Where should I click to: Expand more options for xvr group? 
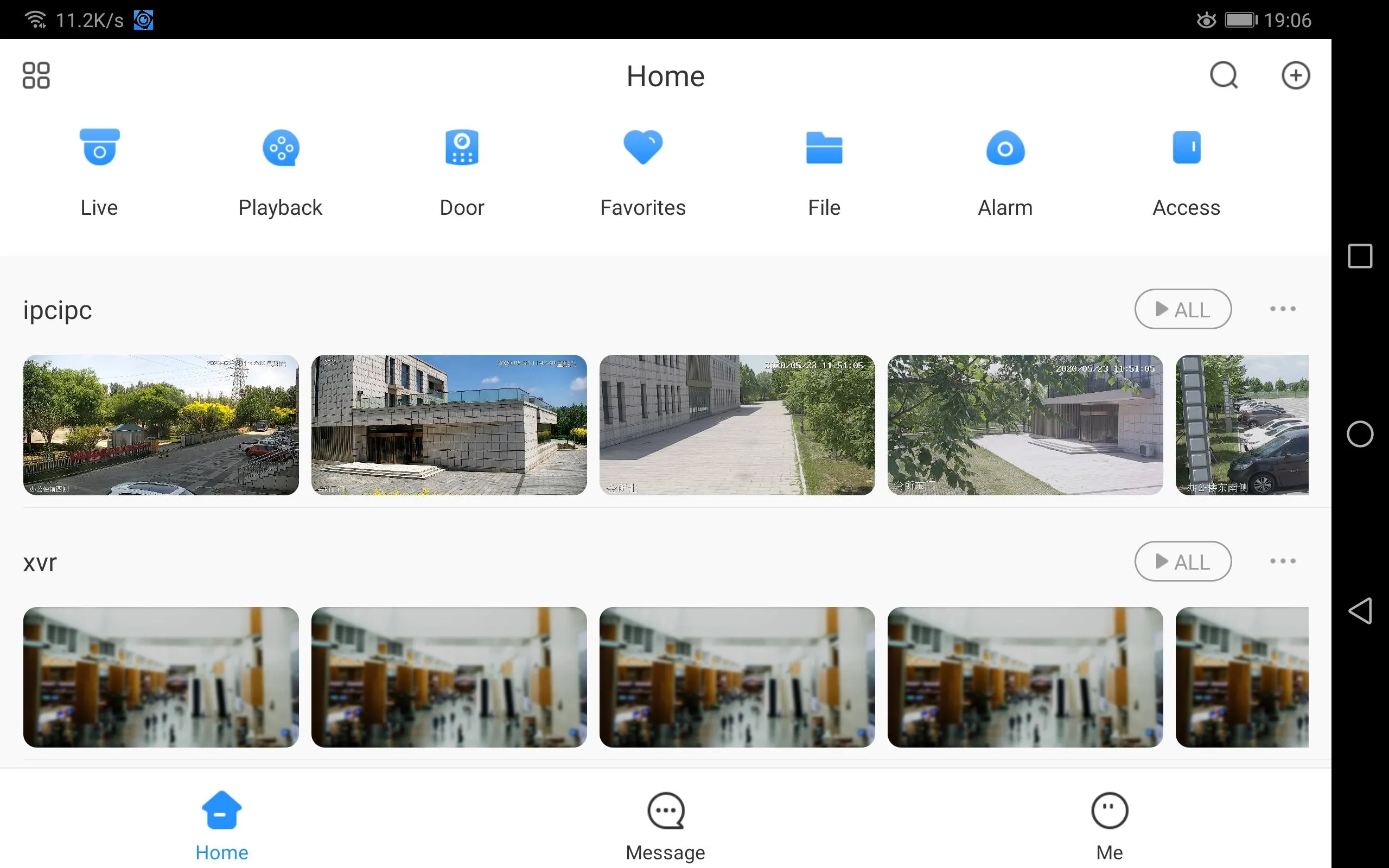coord(1283,561)
